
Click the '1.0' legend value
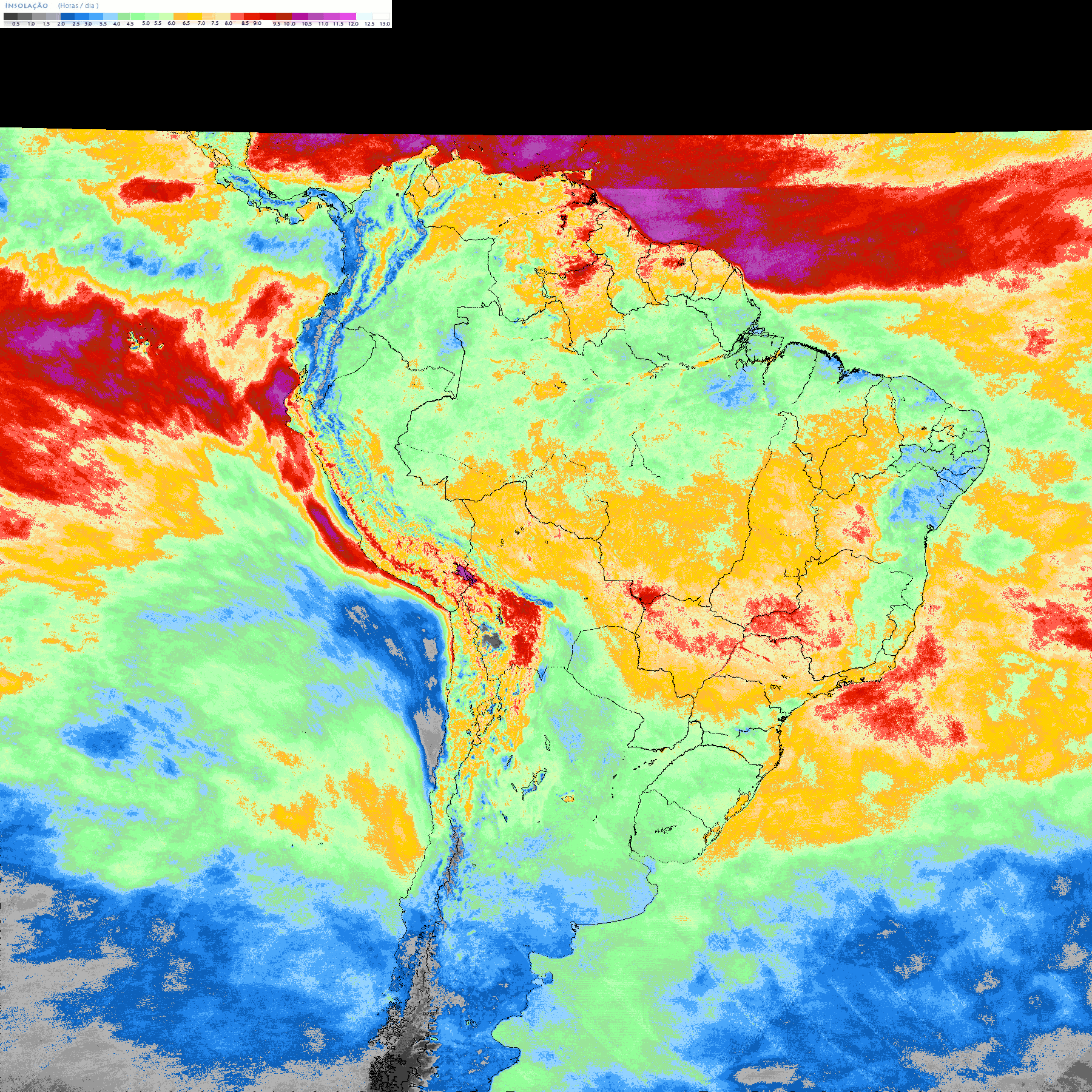pos(31,24)
